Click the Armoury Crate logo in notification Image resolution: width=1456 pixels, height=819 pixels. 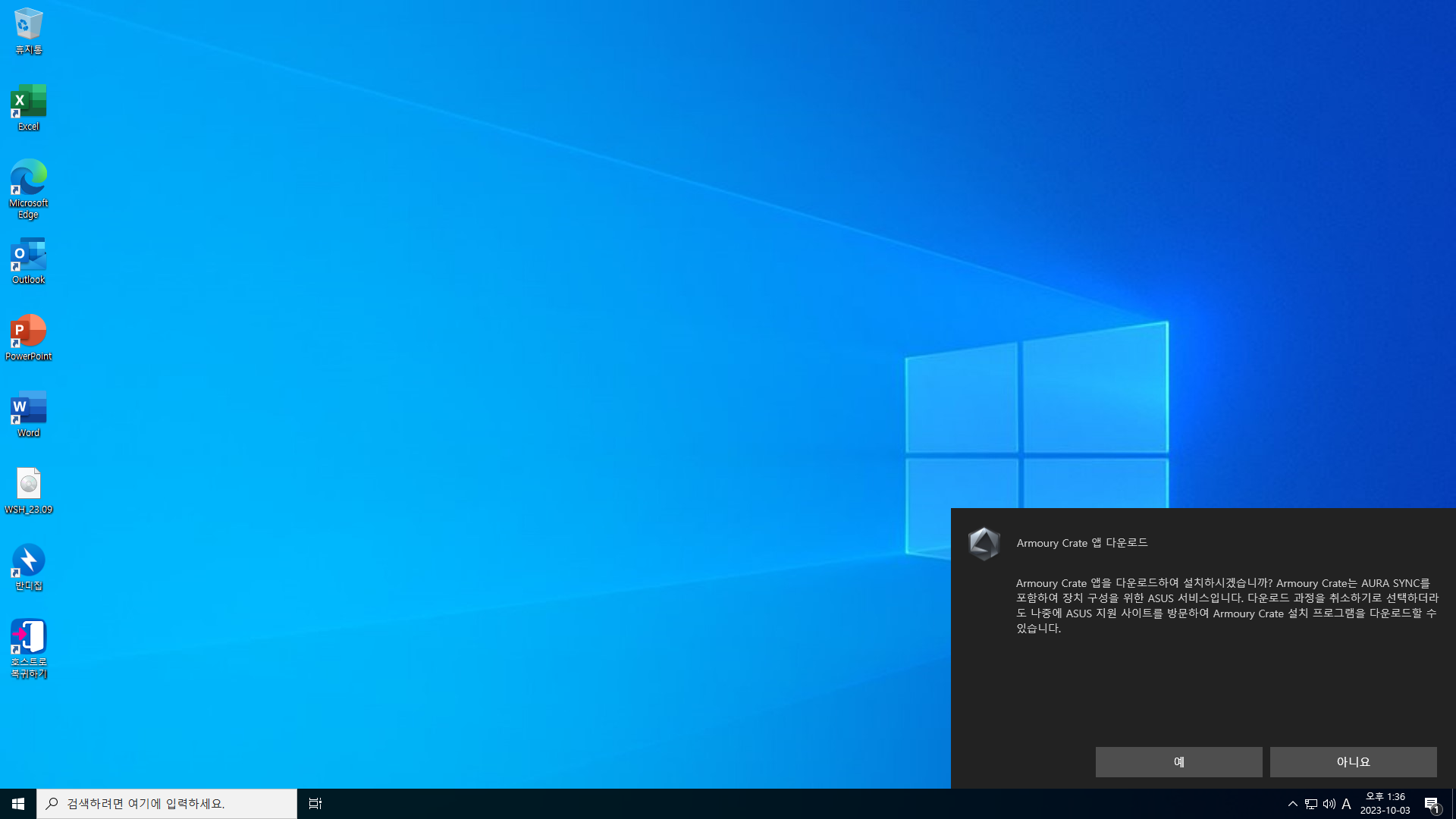[x=984, y=544]
